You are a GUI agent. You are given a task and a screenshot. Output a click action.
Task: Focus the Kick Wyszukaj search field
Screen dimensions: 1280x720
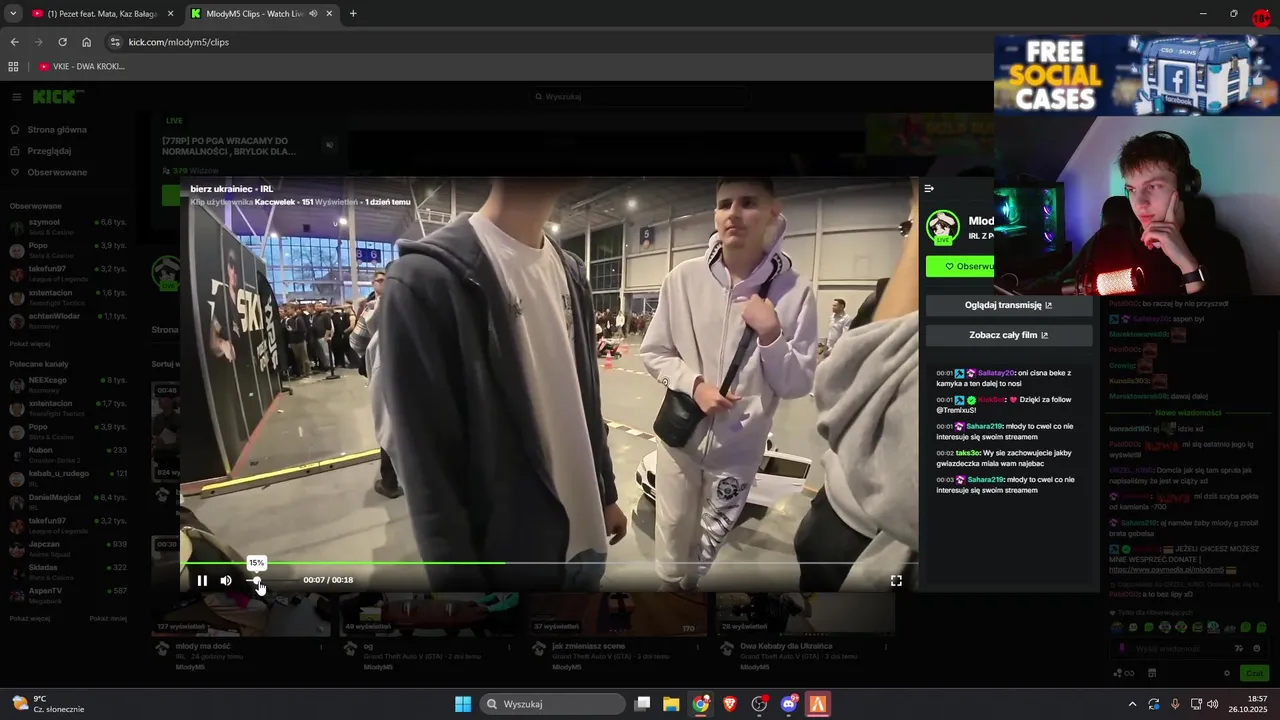[640, 97]
